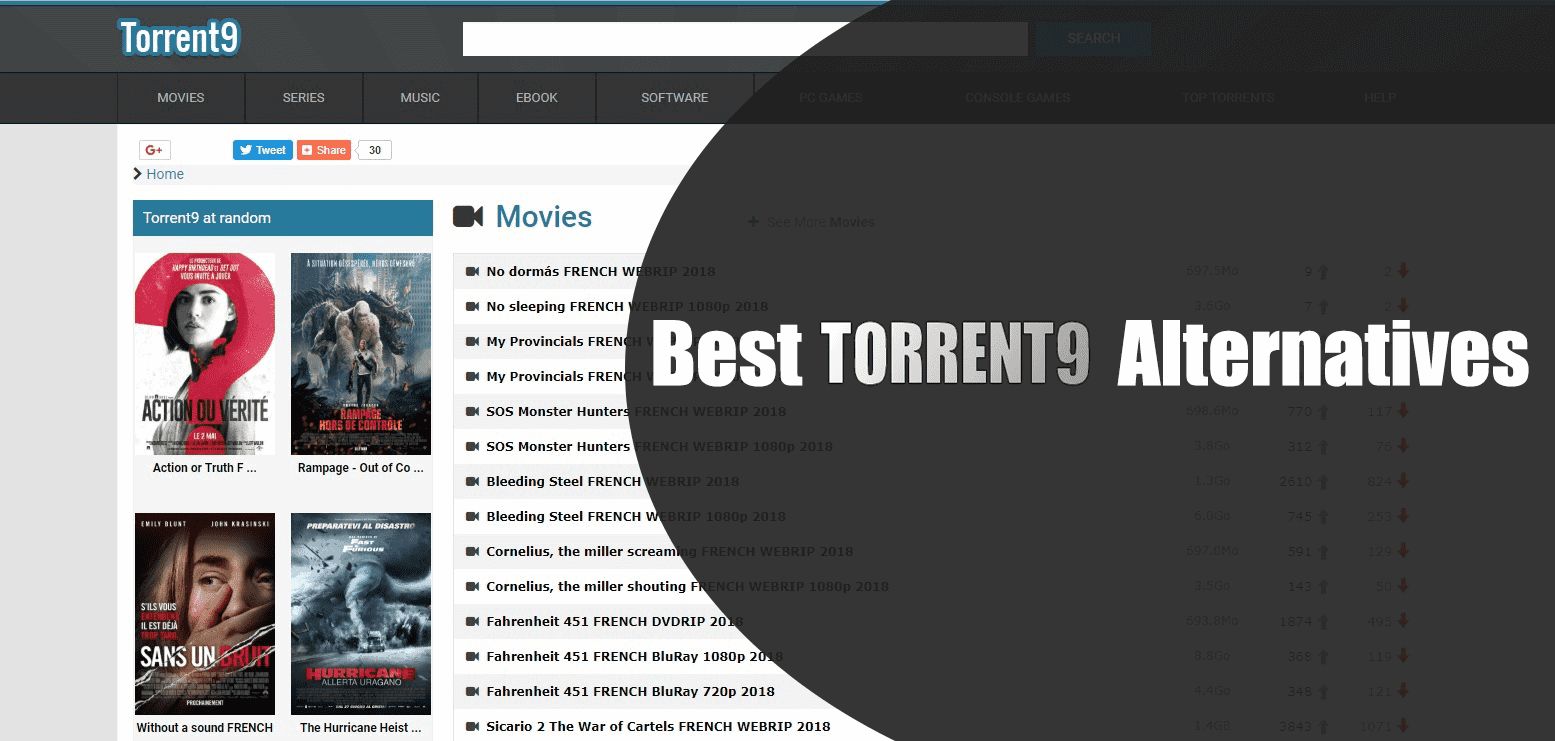Viewport: 1555px width, 741px height.
Task: Click video icon beside Bleeding Steel WEBRIP 2018
Action: coord(473,481)
